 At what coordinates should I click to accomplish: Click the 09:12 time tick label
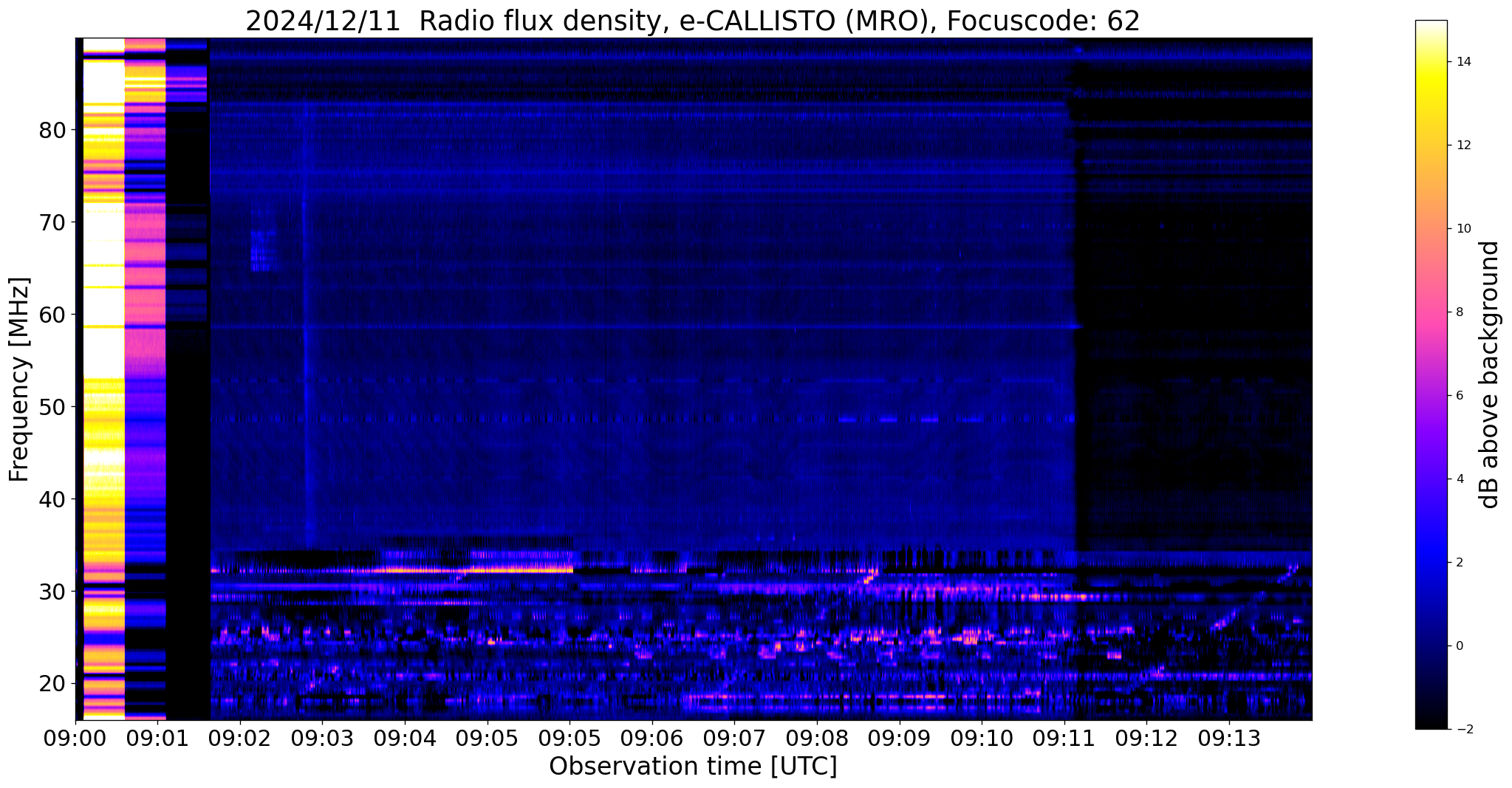[x=1146, y=738]
